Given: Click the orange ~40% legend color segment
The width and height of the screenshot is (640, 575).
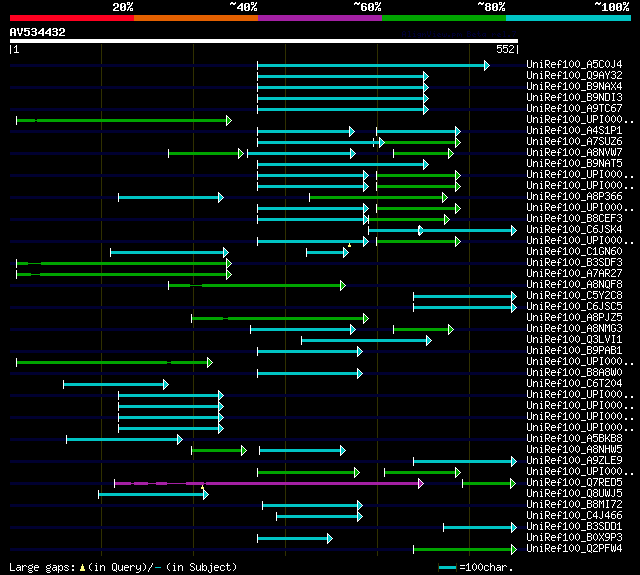Looking at the screenshot, I should point(196,18).
